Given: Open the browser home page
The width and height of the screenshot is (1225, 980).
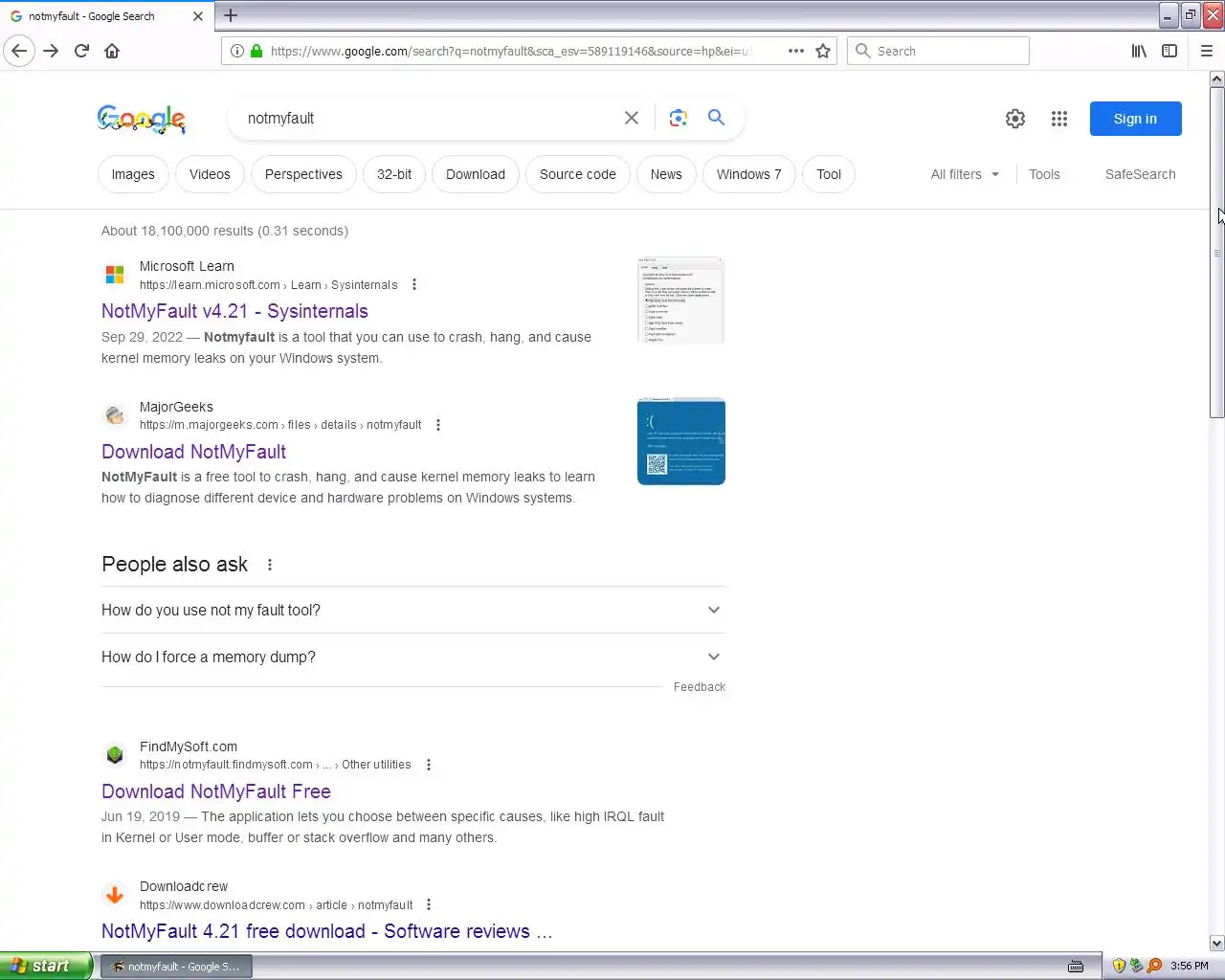Looking at the screenshot, I should (112, 51).
